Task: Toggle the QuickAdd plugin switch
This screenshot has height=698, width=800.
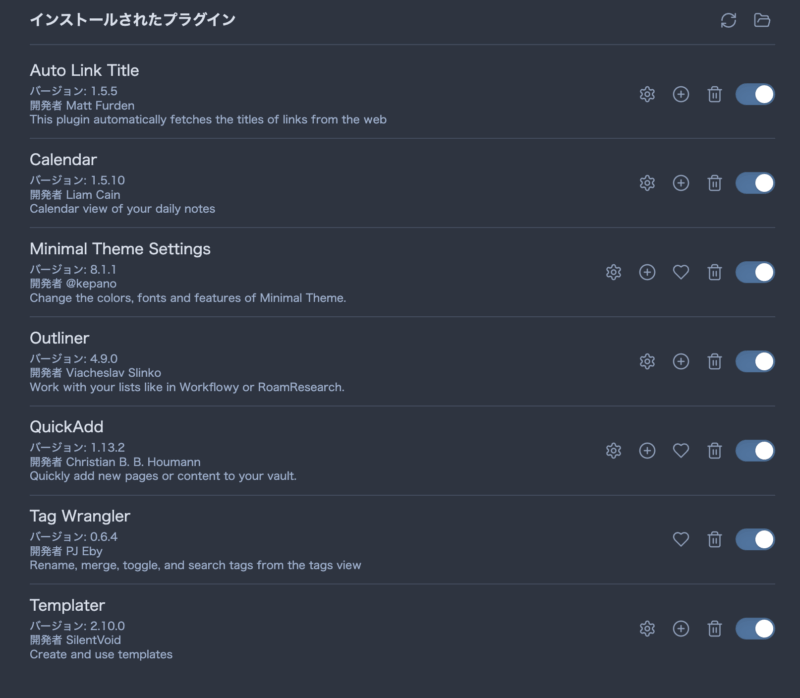Action: (755, 451)
